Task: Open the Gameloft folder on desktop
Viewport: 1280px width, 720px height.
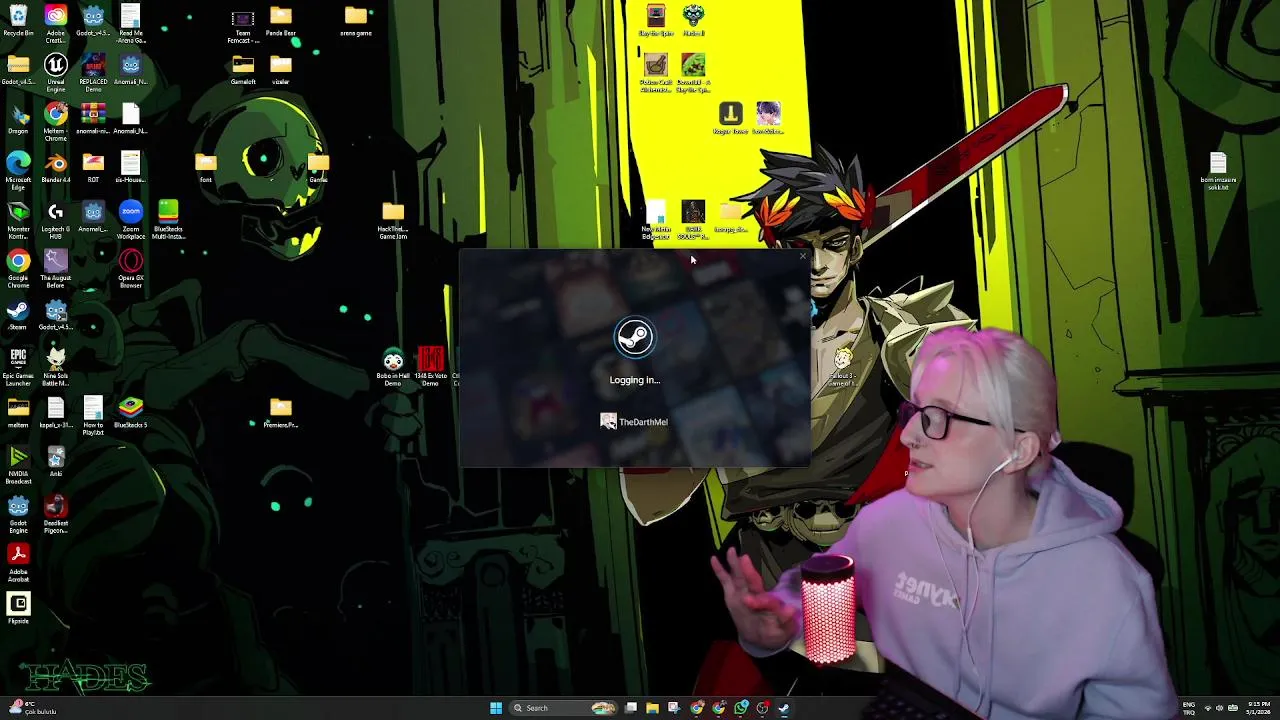Action: (x=243, y=70)
